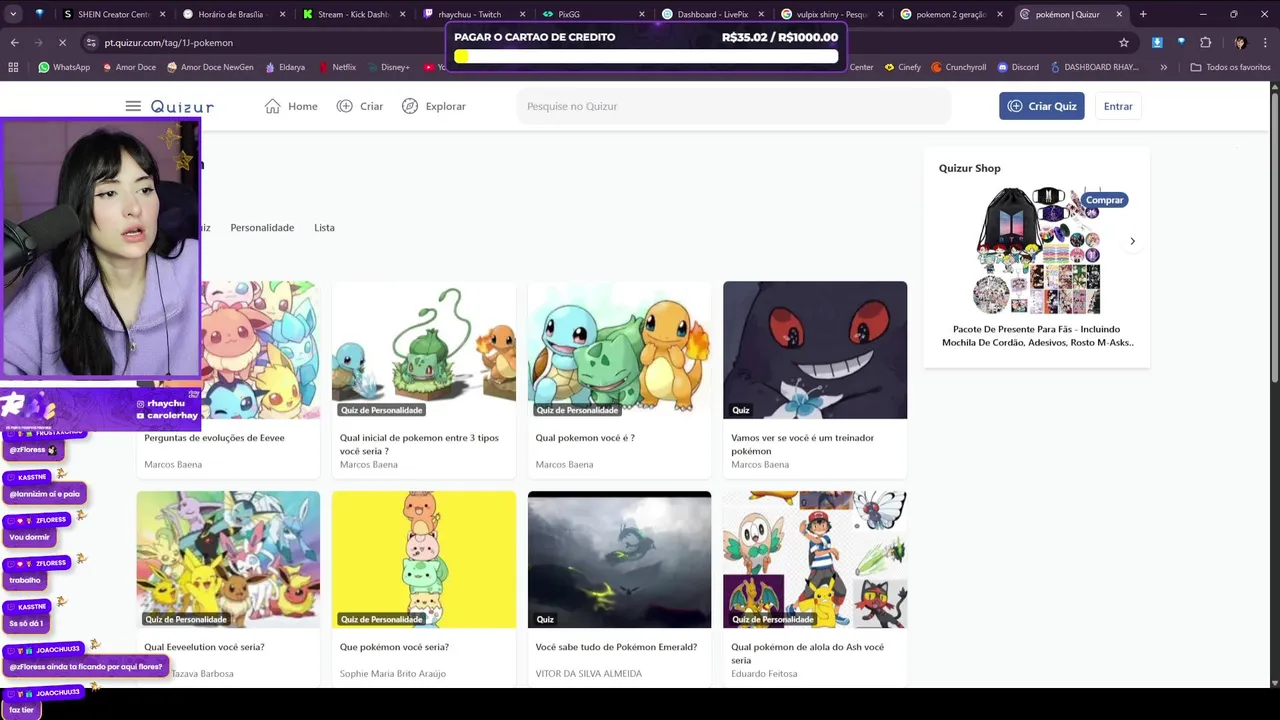Open the Chrome profile avatar
Screen dimensions: 1280x720
point(1240,42)
